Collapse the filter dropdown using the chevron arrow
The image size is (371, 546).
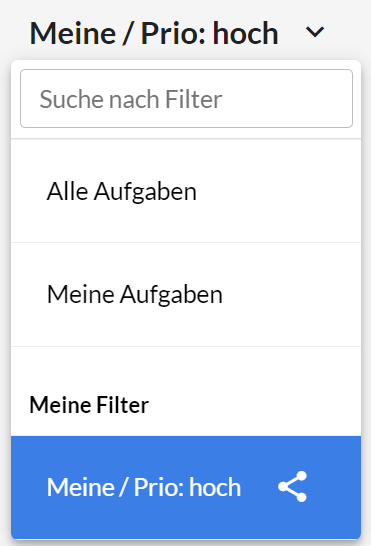[315, 32]
